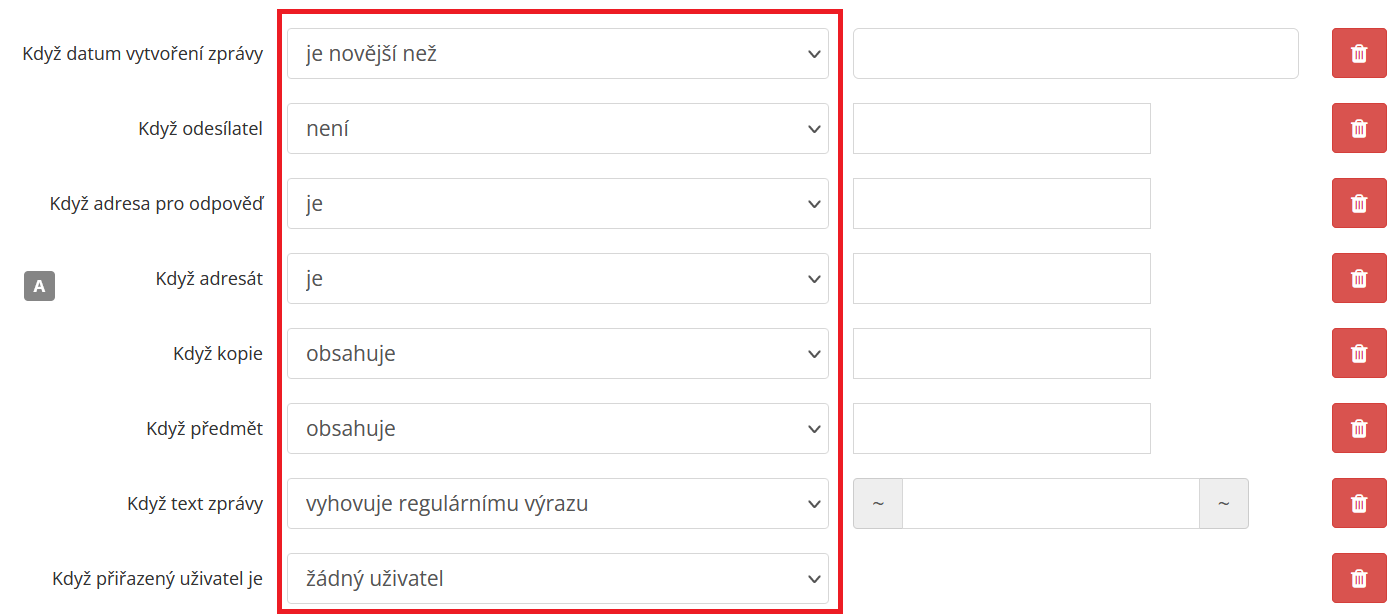The height and width of the screenshot is (615, 1399).
Task: Click the message creation date value field
Action: pyautogui.click(x=1075, y=53)
